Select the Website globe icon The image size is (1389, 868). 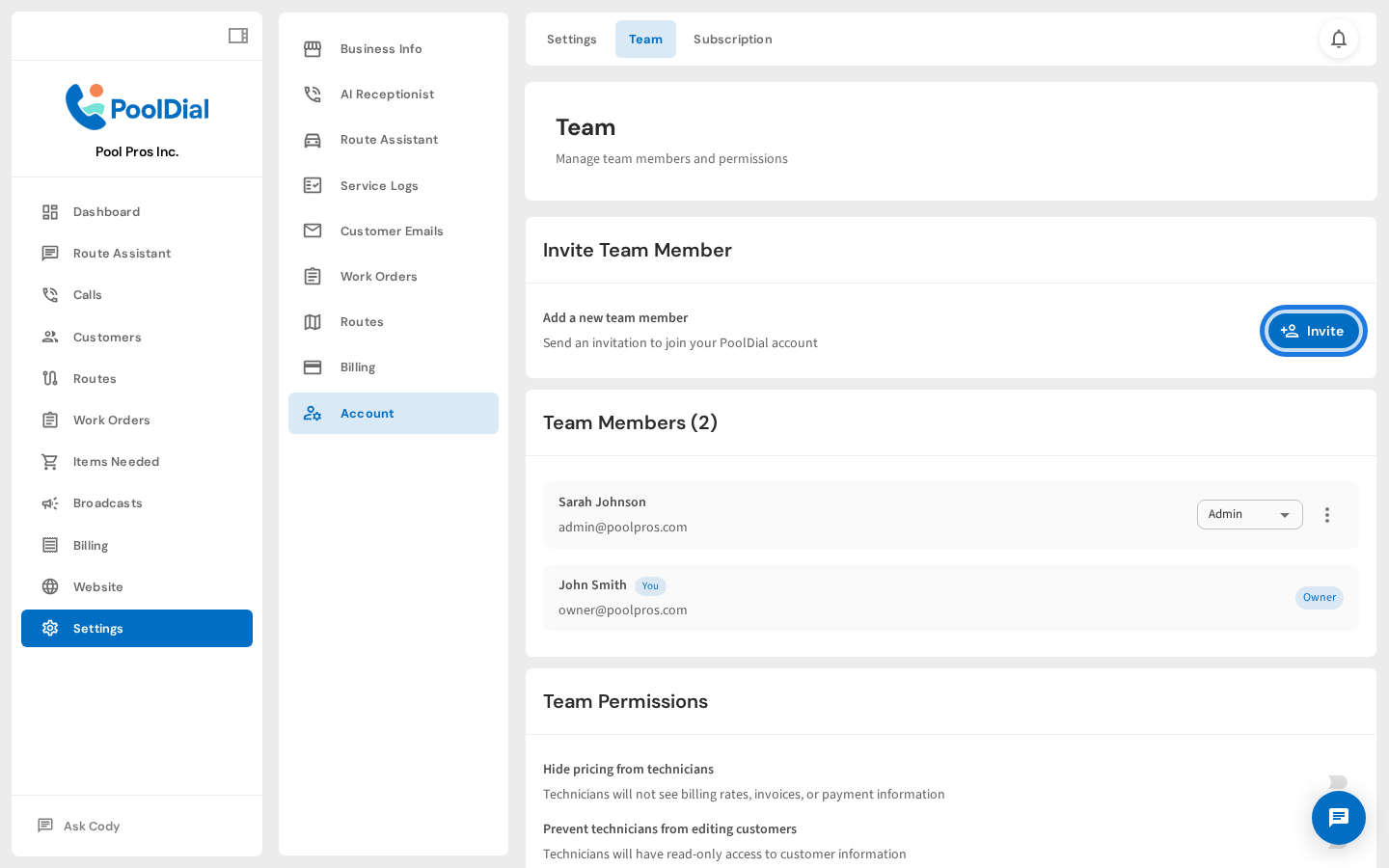tap(50, 586)
